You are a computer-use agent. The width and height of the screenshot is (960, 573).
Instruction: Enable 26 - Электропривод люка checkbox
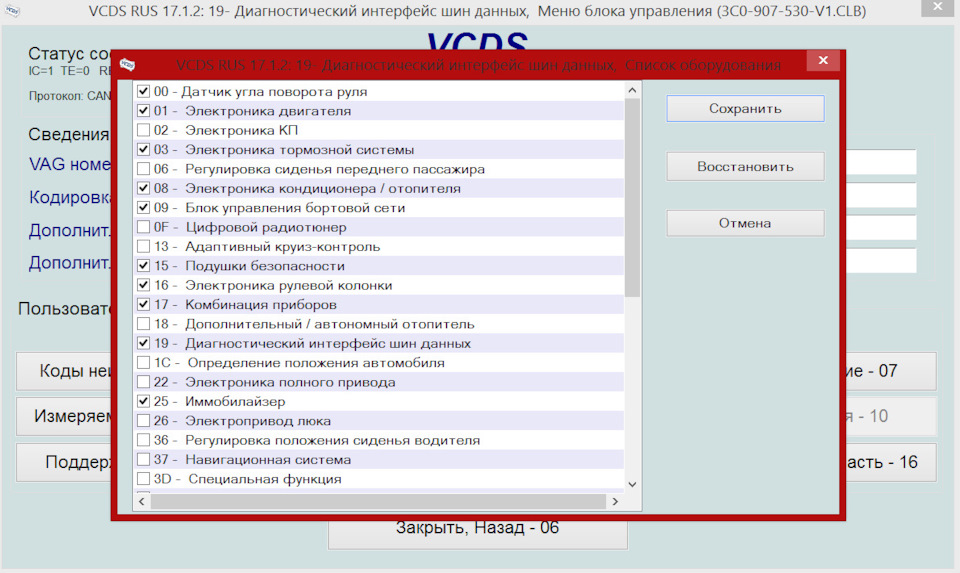click(x=143, y=421)
